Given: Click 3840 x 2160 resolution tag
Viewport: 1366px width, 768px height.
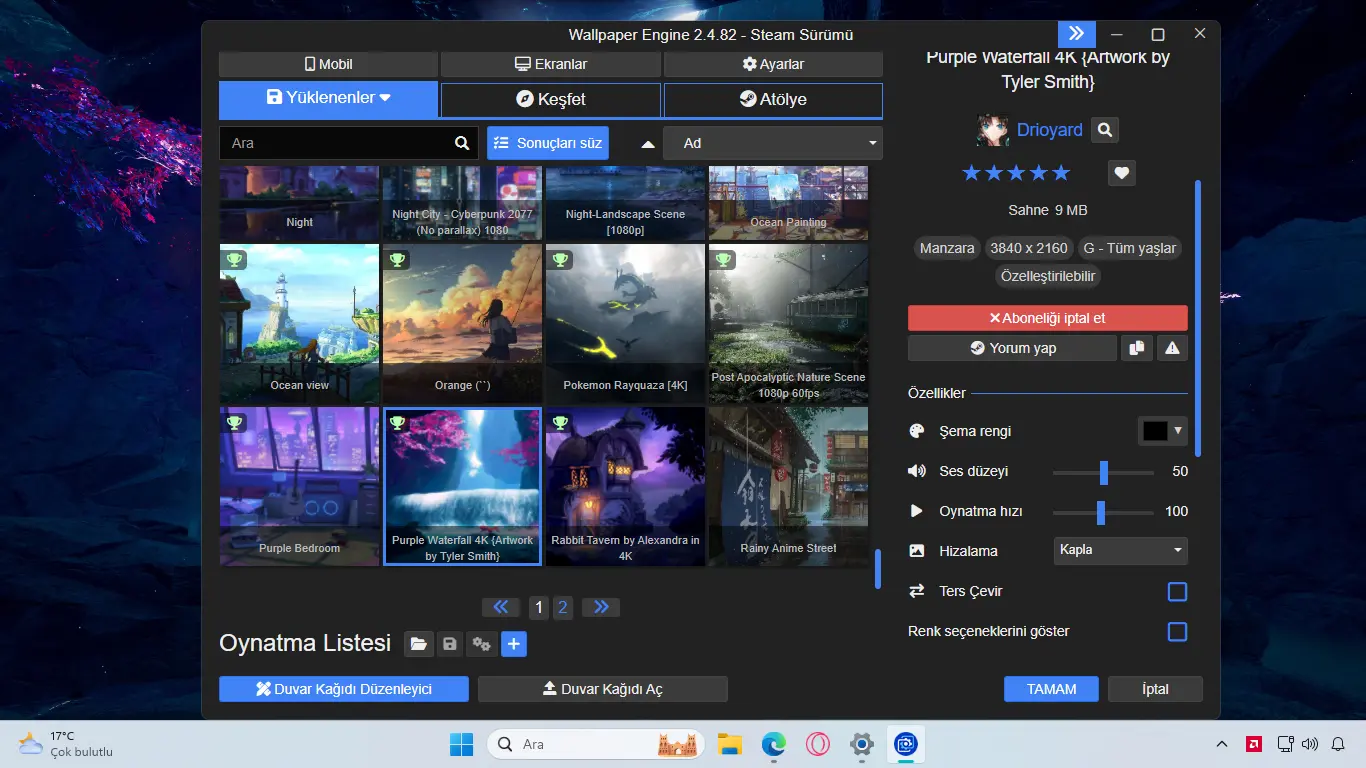Looking at the screenshot, I should pos(1029,248).
